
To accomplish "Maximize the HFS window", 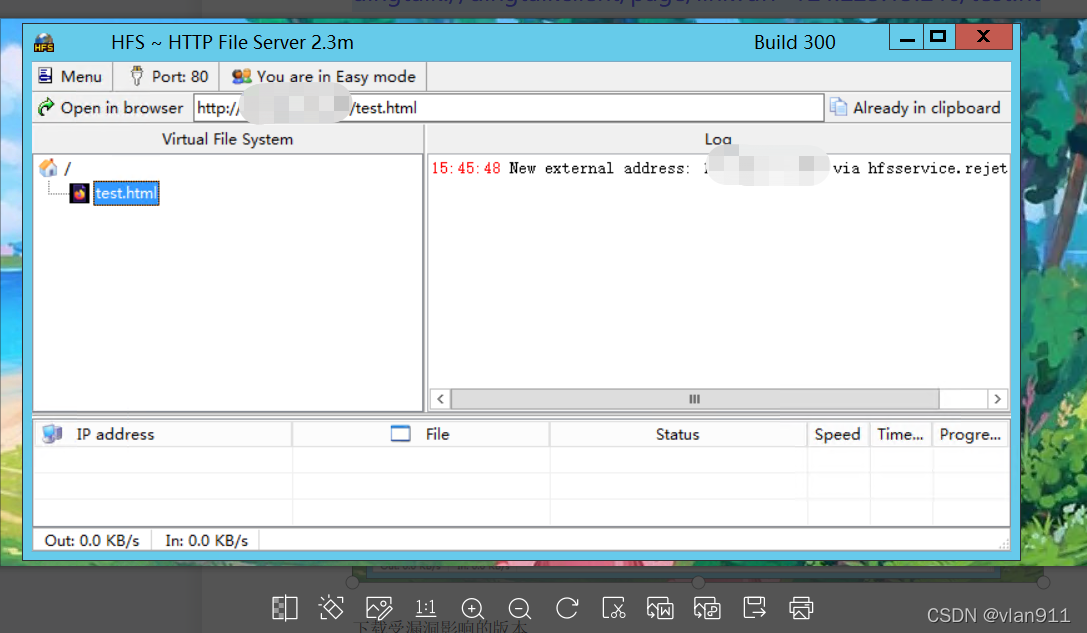I will tap(939, 37).
